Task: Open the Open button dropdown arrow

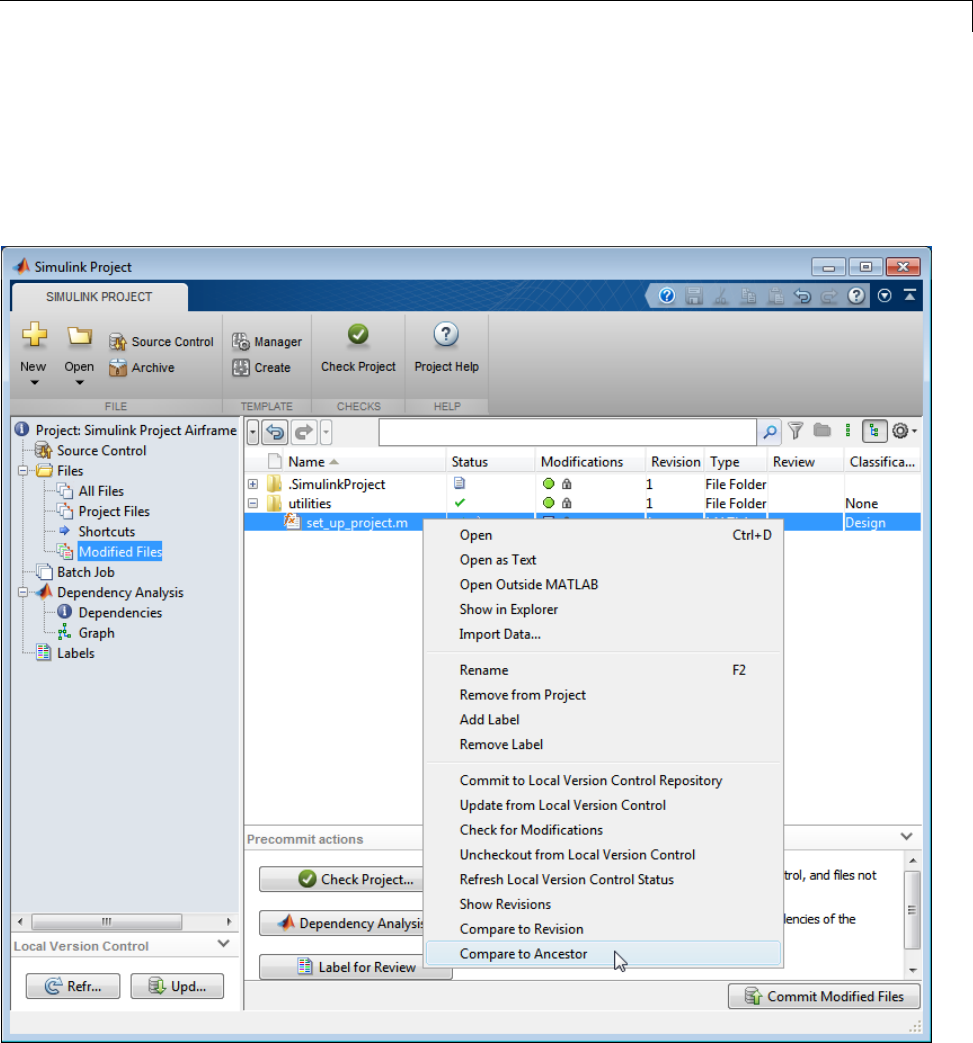Action: click(x=79, y=383)
